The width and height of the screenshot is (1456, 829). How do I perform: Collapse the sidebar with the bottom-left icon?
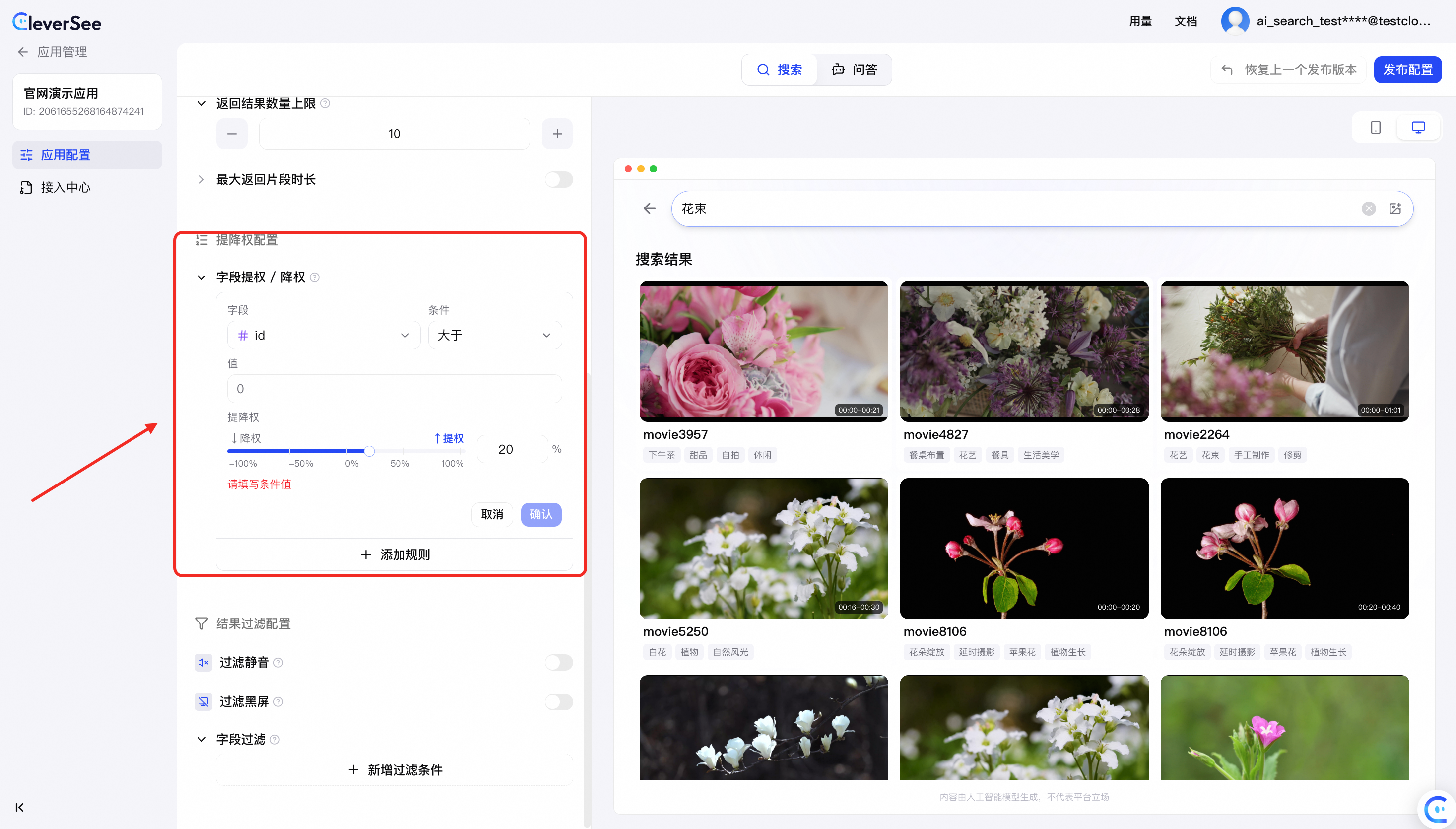[x=19, y=807]
